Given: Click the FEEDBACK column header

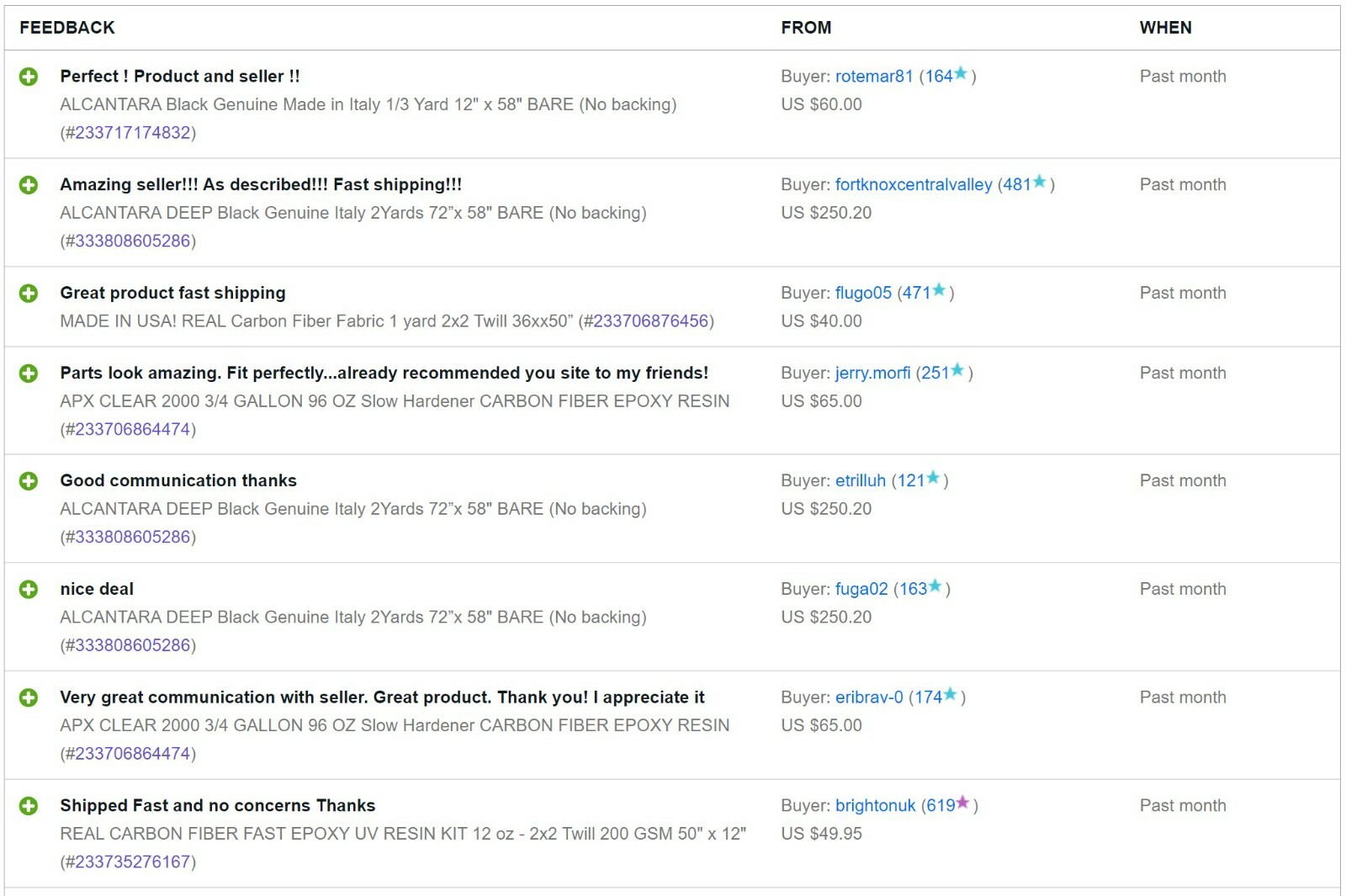Looking at the screenshot, I should [67, 28].
